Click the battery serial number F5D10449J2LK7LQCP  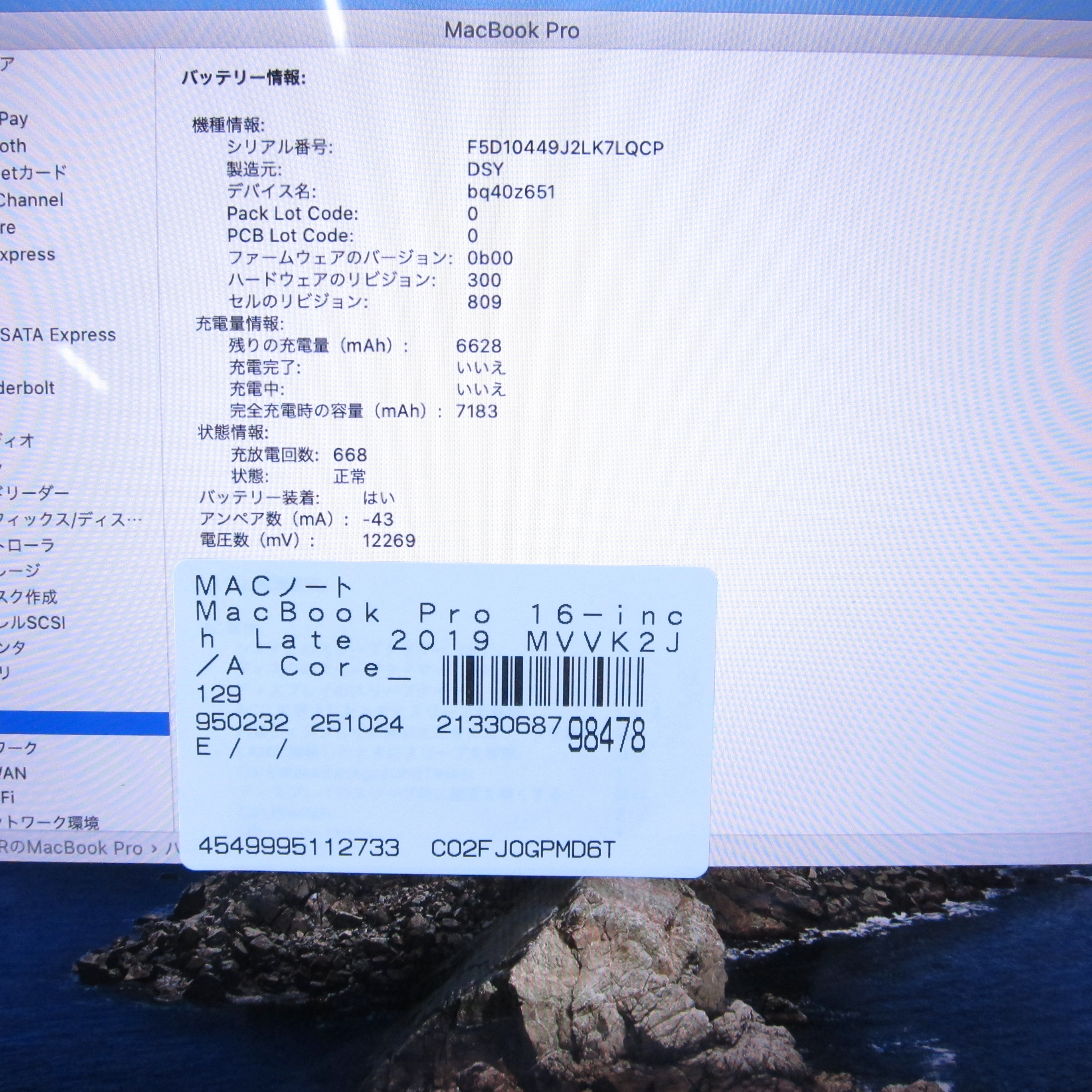565,148
